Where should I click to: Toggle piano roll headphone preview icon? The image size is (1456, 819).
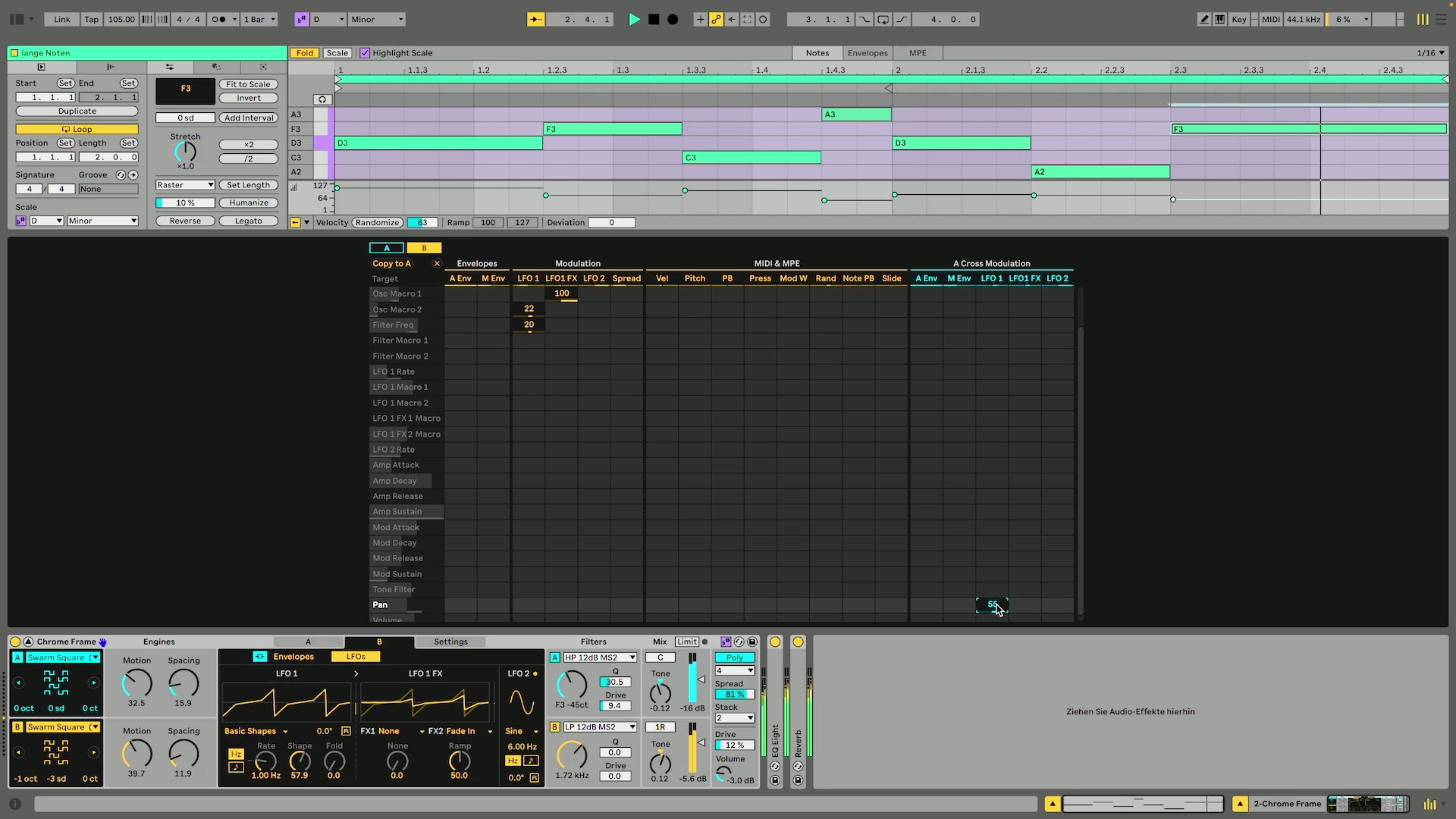pyautogui.click(x=322, y=99)
